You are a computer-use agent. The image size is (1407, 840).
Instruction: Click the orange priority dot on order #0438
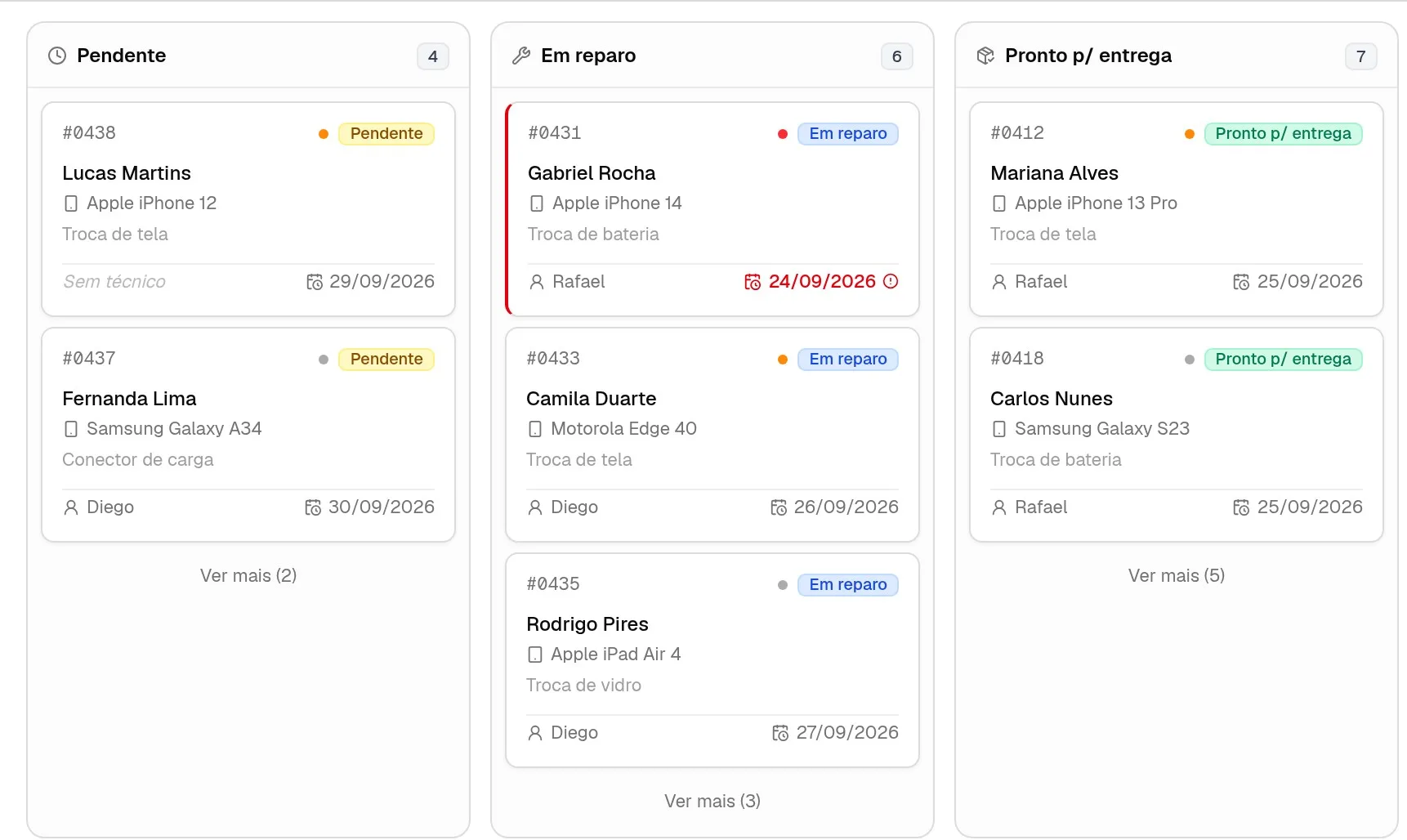click(324, 134)
